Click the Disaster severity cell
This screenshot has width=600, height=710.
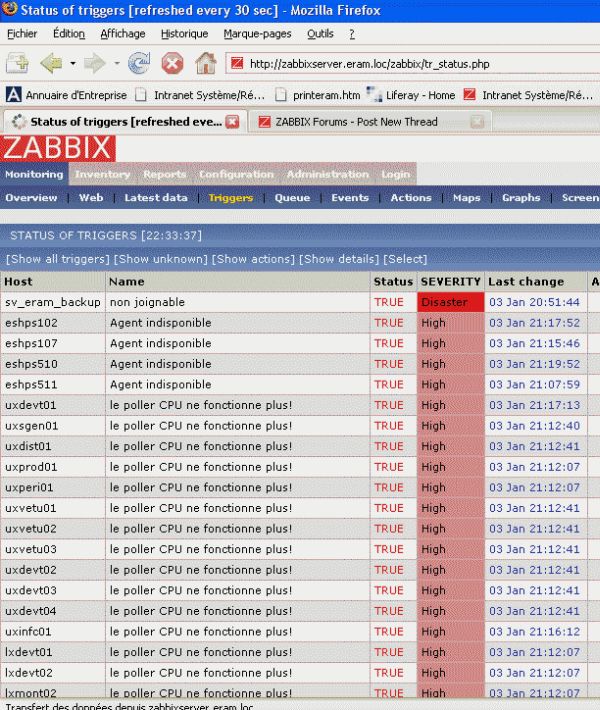tap(451, 302)
